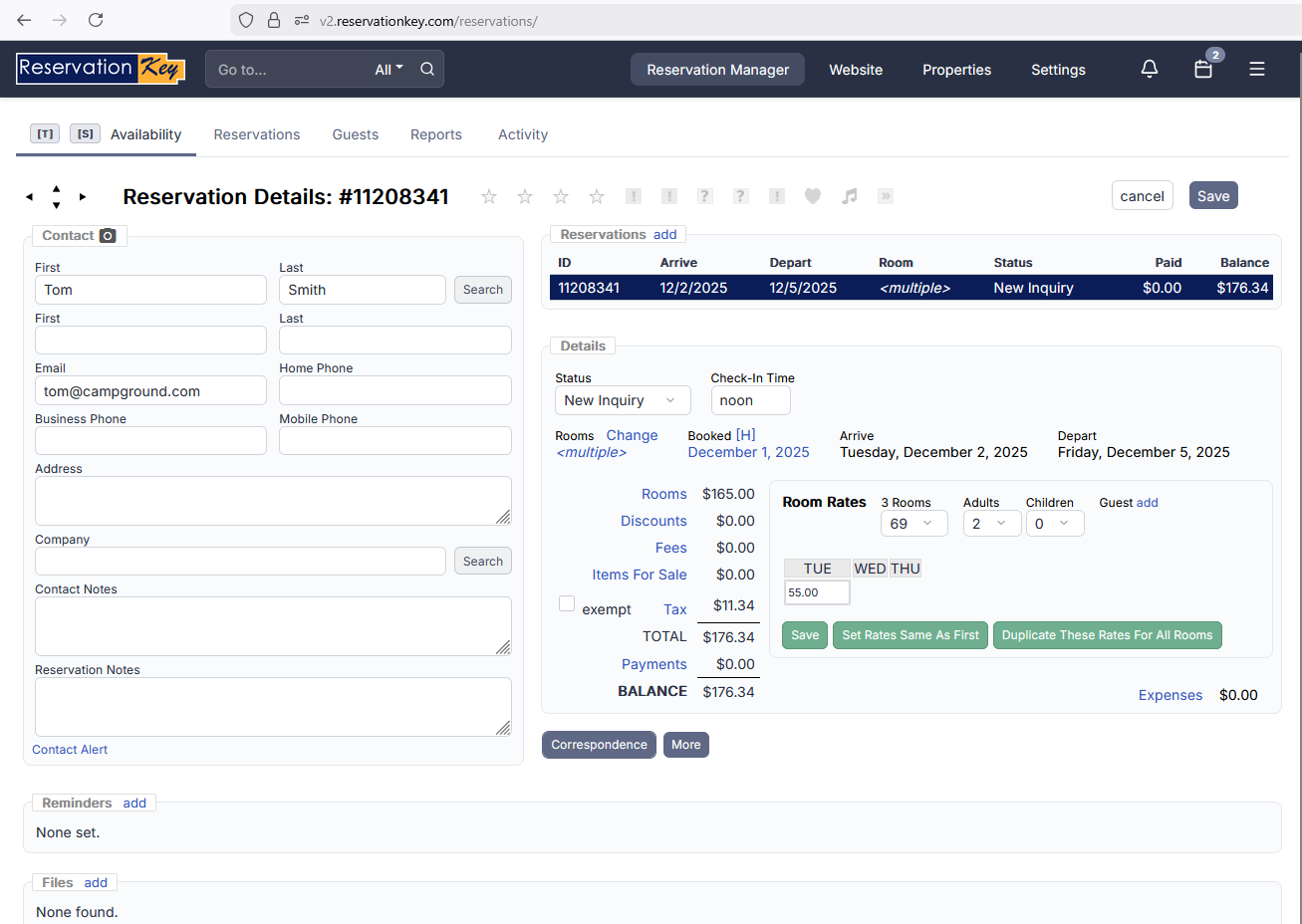Click the Correspondence button
Screen dimensions: 1302x924
point(599,745)
